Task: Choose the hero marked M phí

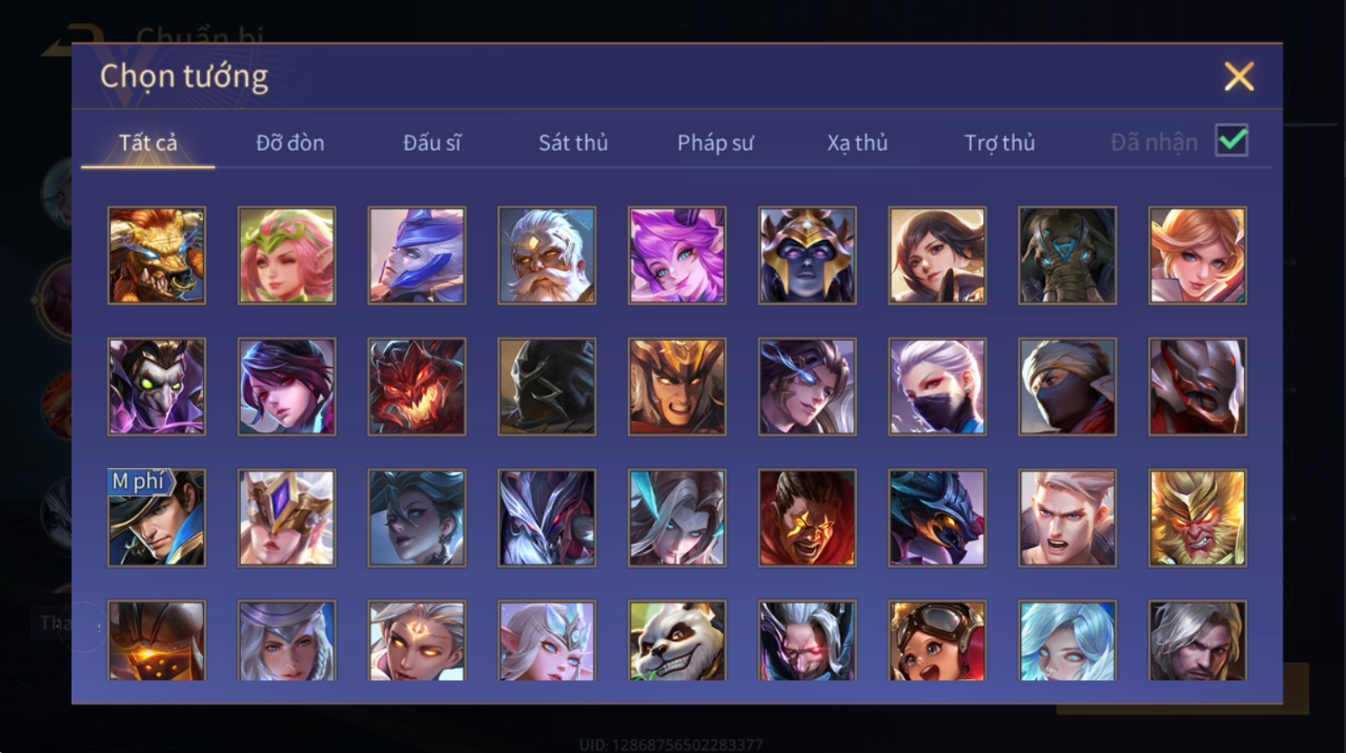Action: (157, 518)
